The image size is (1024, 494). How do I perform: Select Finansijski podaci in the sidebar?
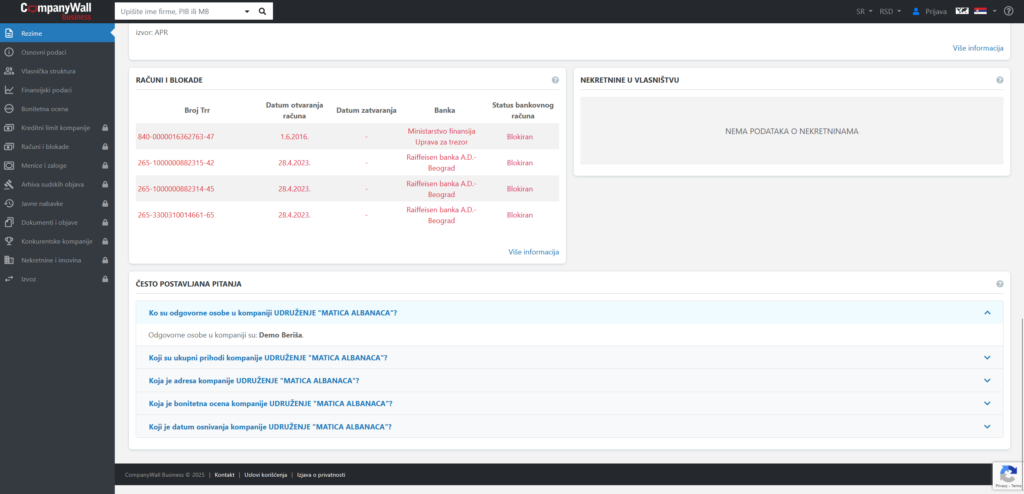(47, 90)
